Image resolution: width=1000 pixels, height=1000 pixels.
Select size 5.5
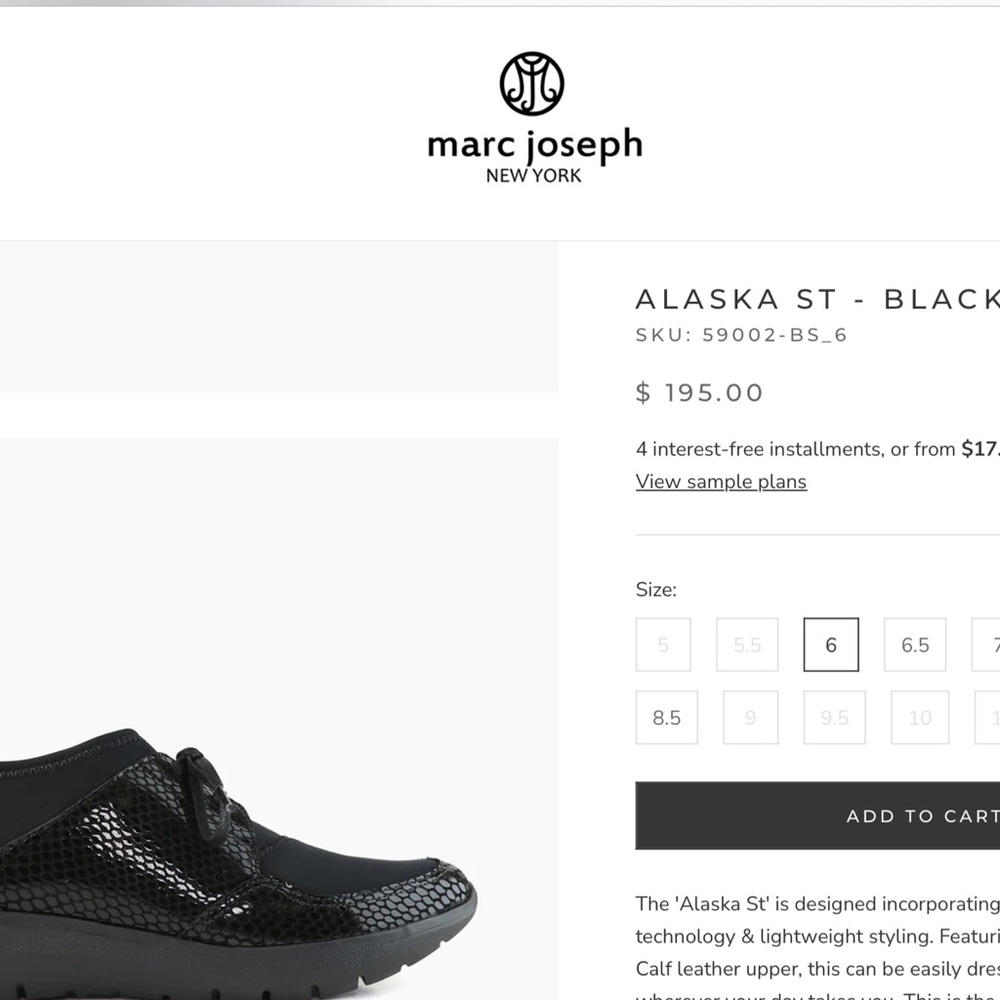747,644
